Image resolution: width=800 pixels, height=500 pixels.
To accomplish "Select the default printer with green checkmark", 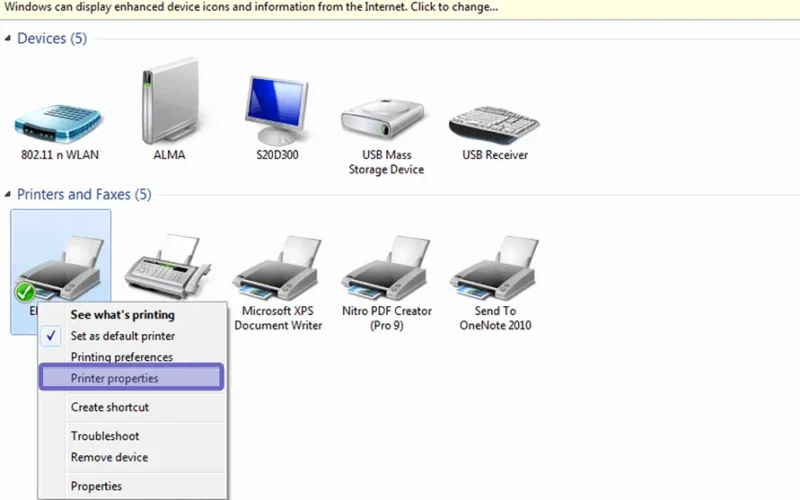I will click(59, 268).
